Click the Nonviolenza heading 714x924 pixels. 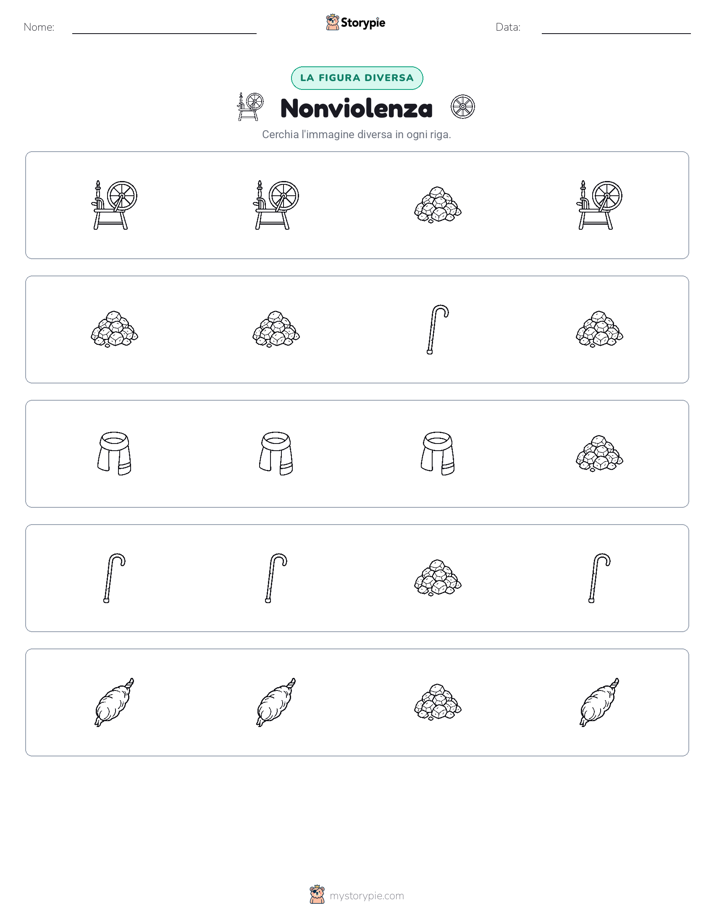pyautogui.click(x=356, y=108)
